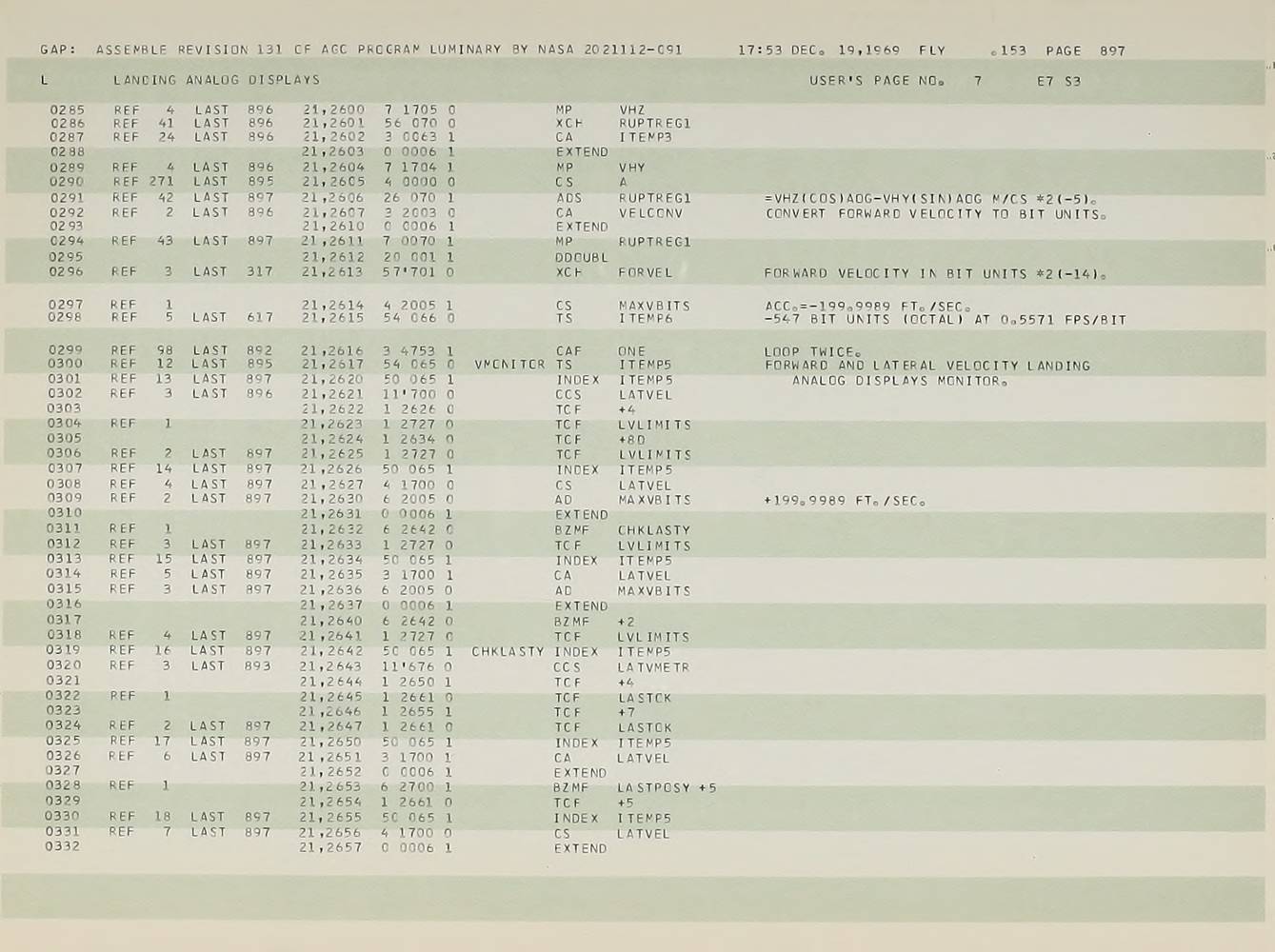The width and height of the screenshot is (1275, 952).
Task: Click operand 'CHKLASTY' on line 0311
Action: 653,530
